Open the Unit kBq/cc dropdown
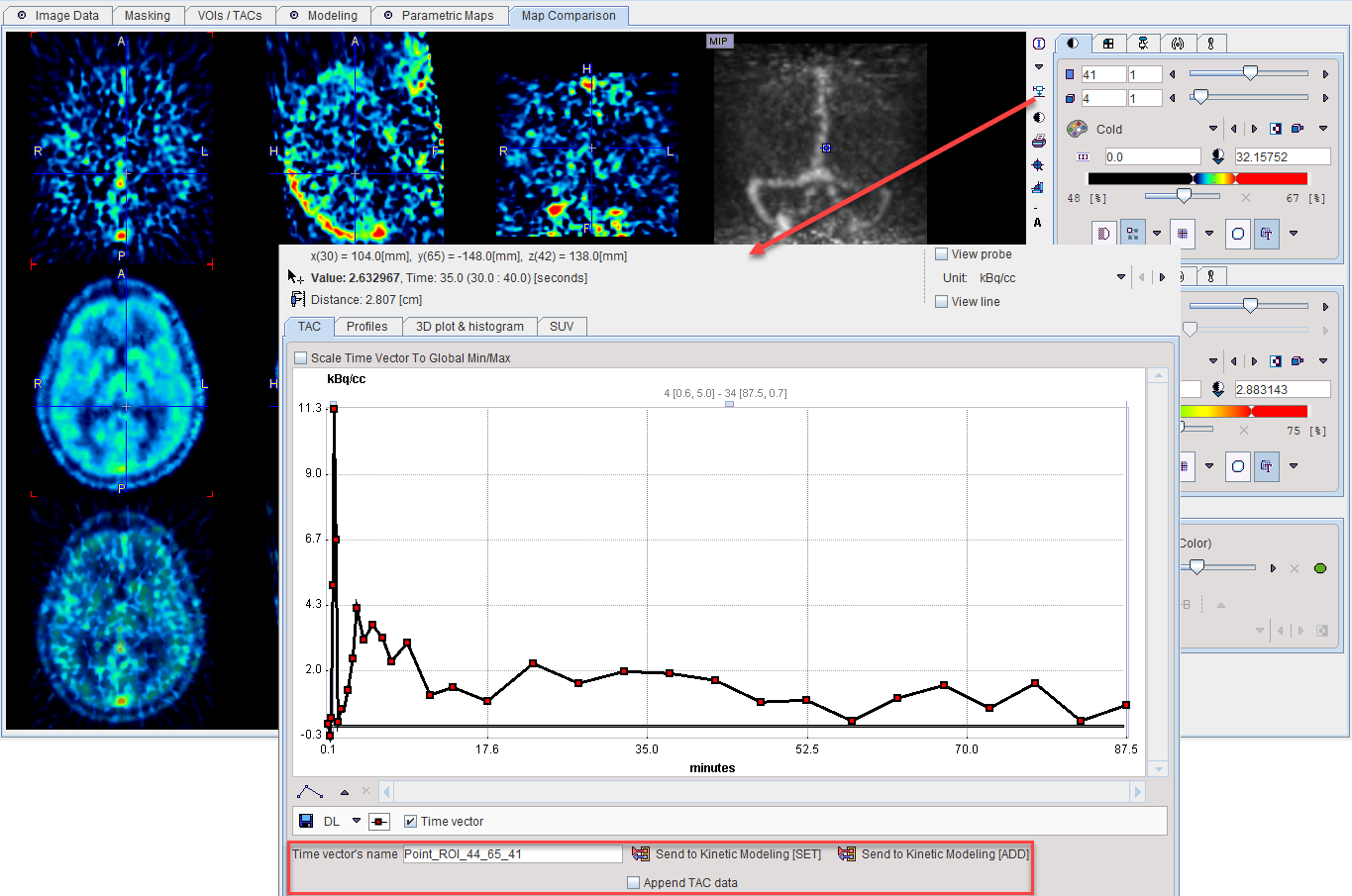The height and width of the screenshot is (896, 1352). (x=1121, y=278)
